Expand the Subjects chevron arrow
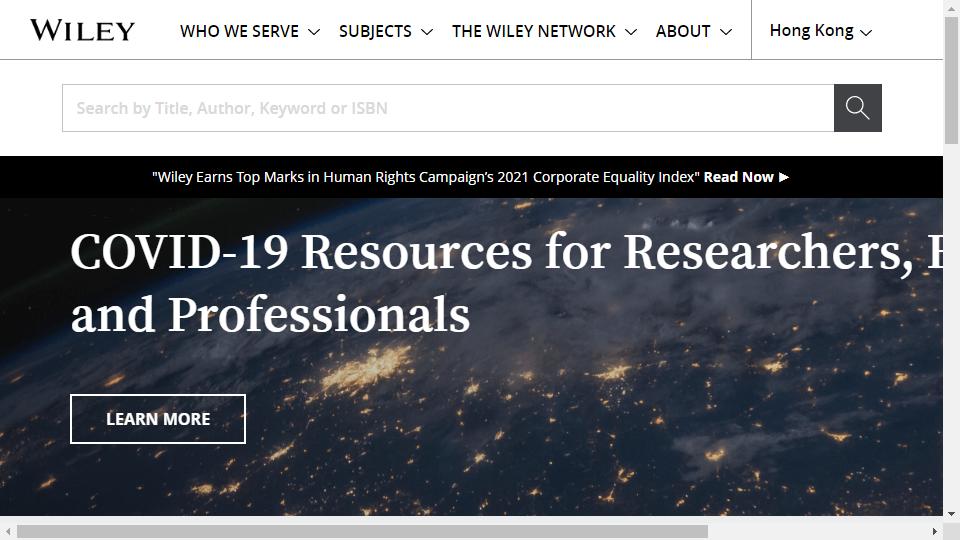This screenshot has width=960, height=540. [x=427, y=32]
